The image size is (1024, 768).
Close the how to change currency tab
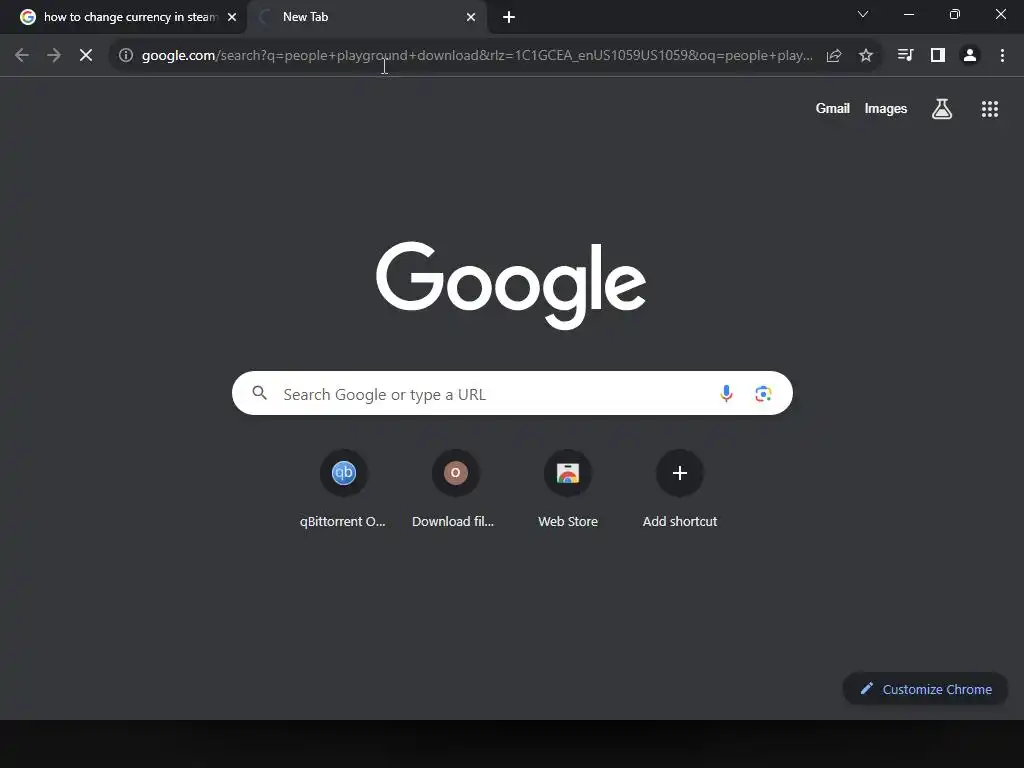tap(232, 18)
